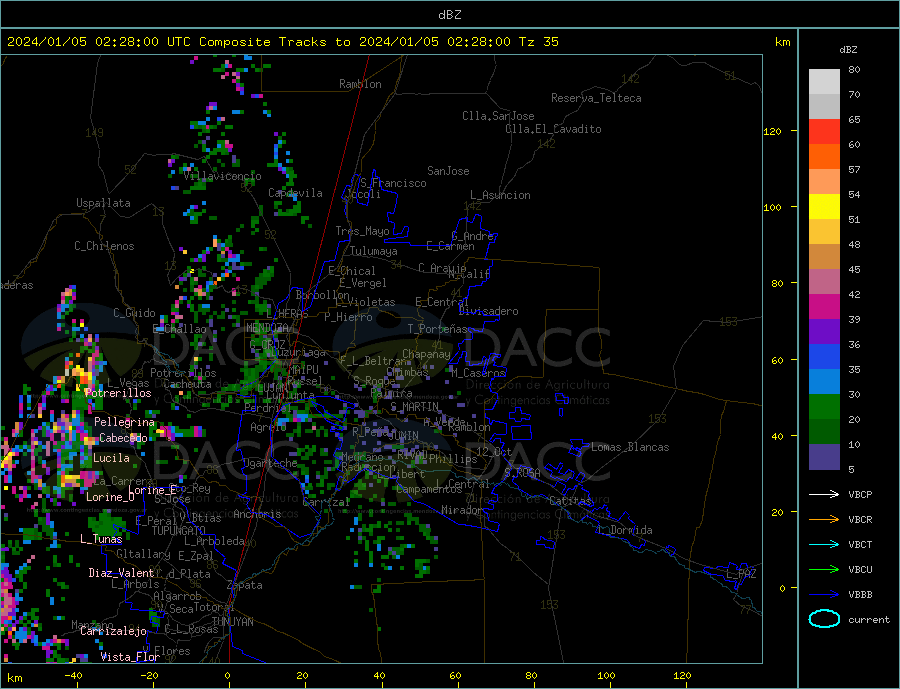Click the orange VBCR arrow icon

(824, 520)
